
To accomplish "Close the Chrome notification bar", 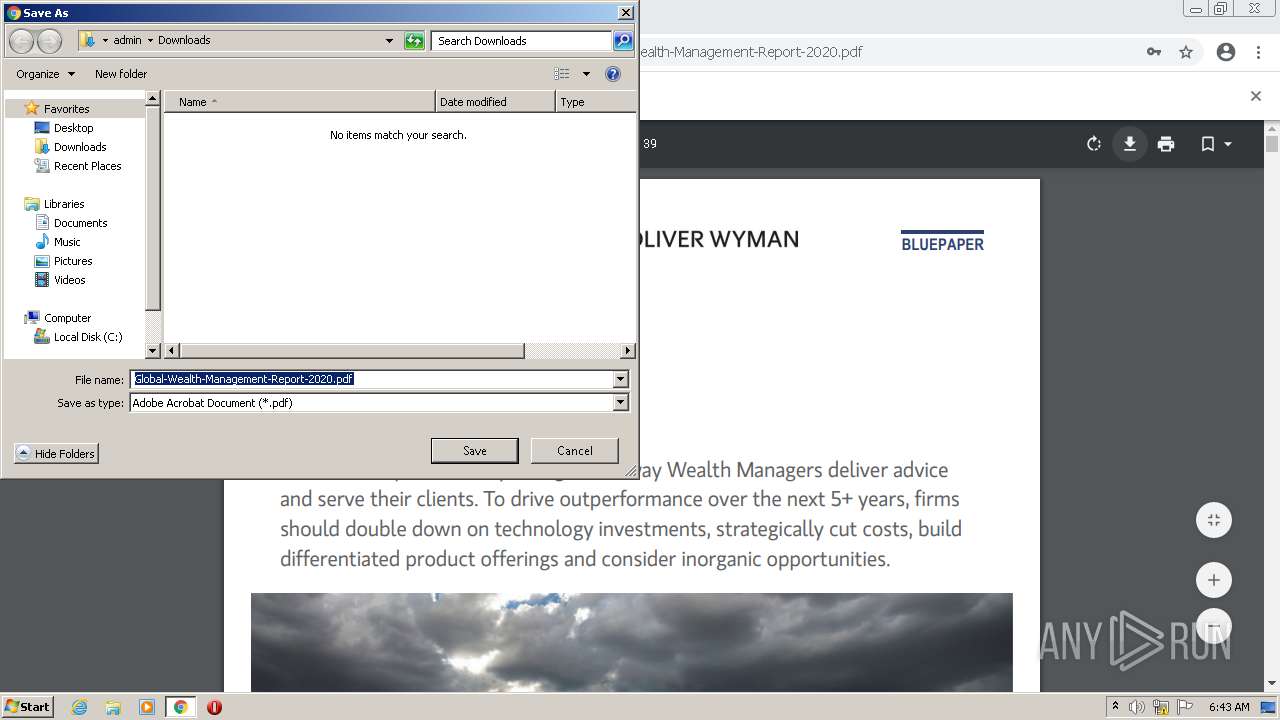I will click(1256, 96).
